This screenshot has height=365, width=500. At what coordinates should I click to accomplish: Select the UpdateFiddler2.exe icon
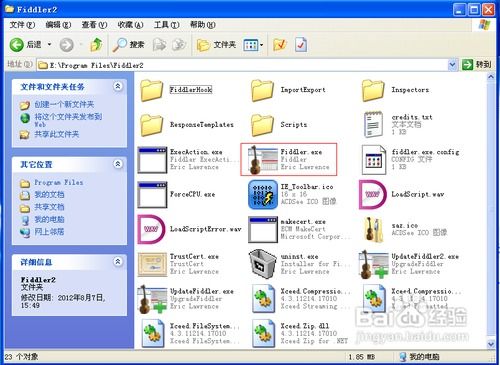(374, 264)
